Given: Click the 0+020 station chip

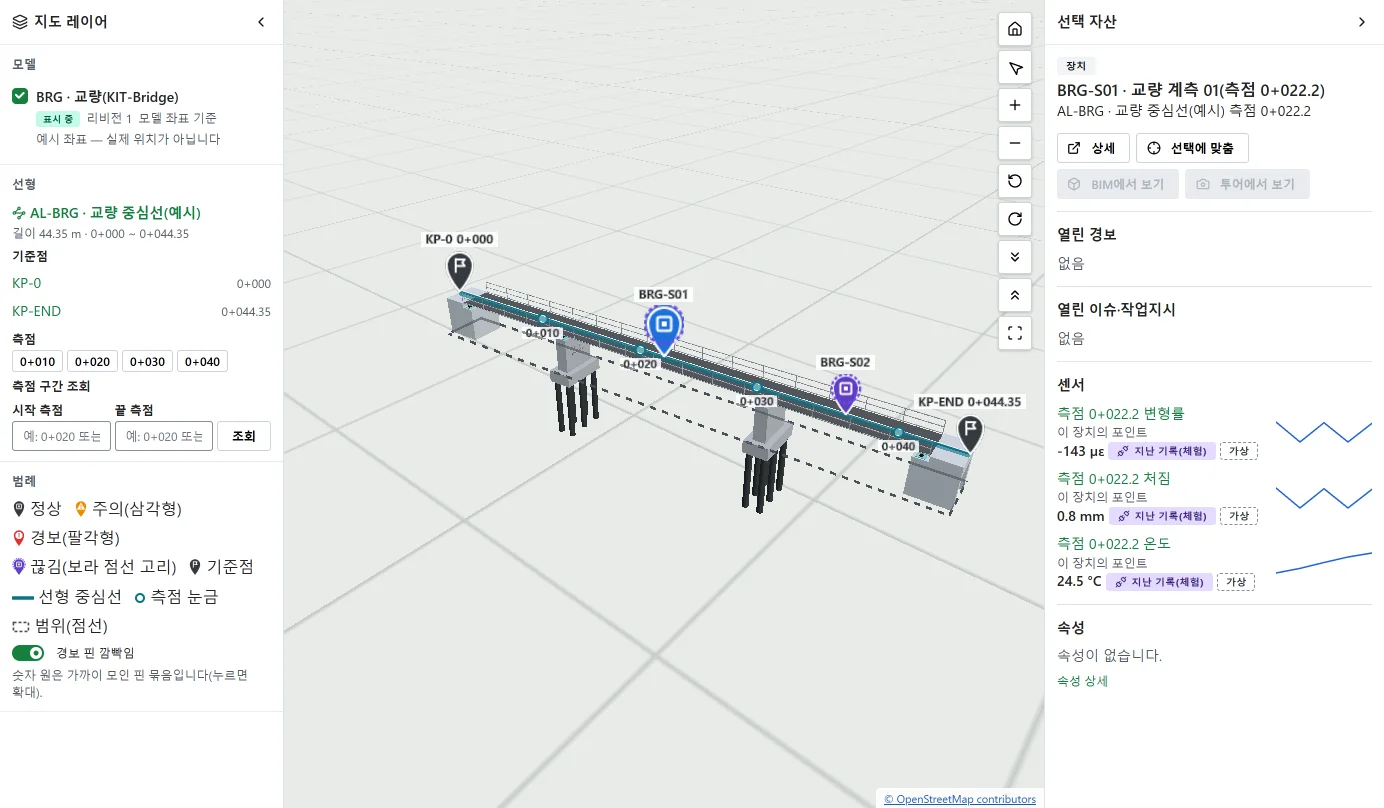Looking at the screenshot, I should 92,361.
